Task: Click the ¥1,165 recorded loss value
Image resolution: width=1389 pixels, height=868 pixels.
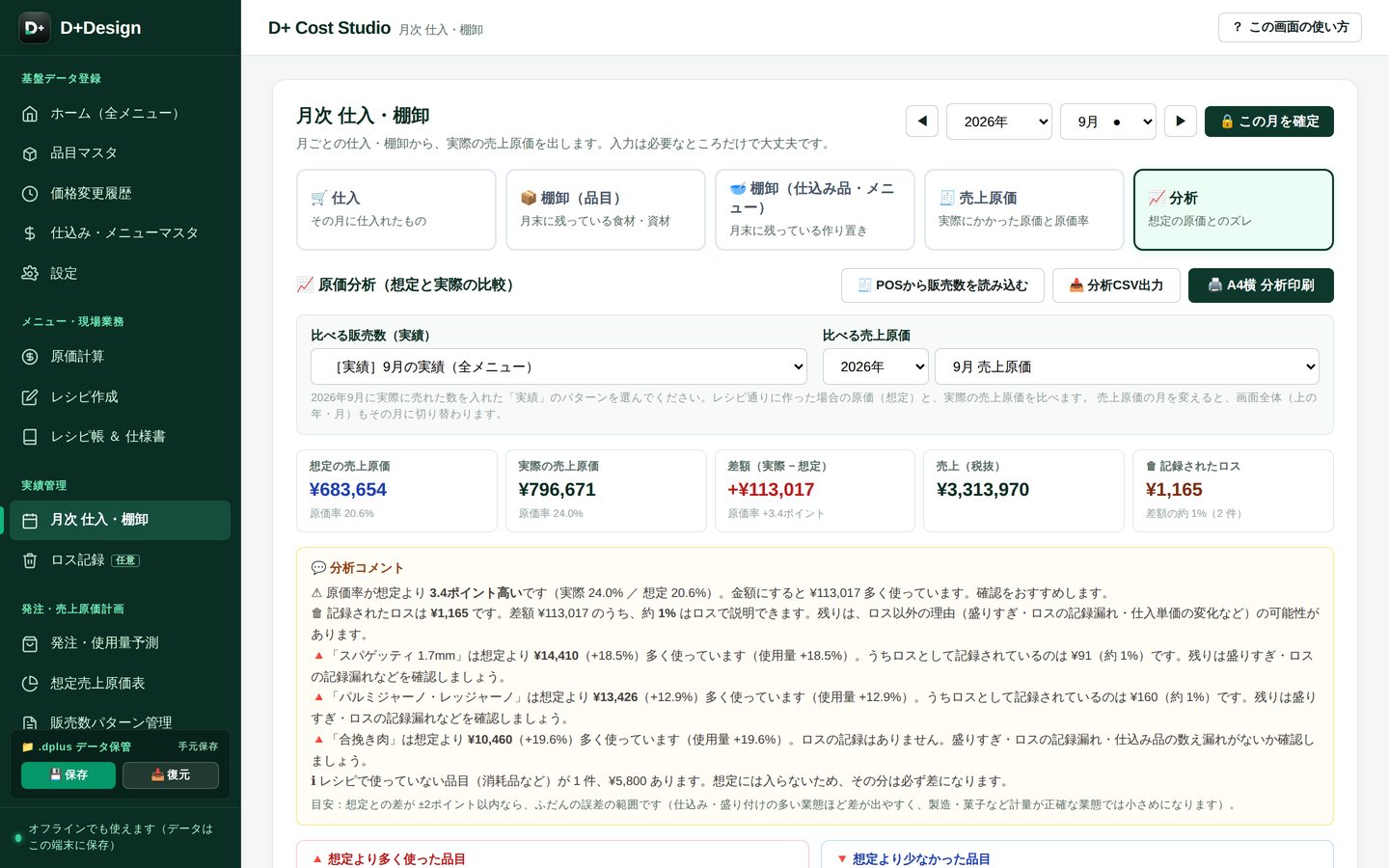Action: [1174, 490]
